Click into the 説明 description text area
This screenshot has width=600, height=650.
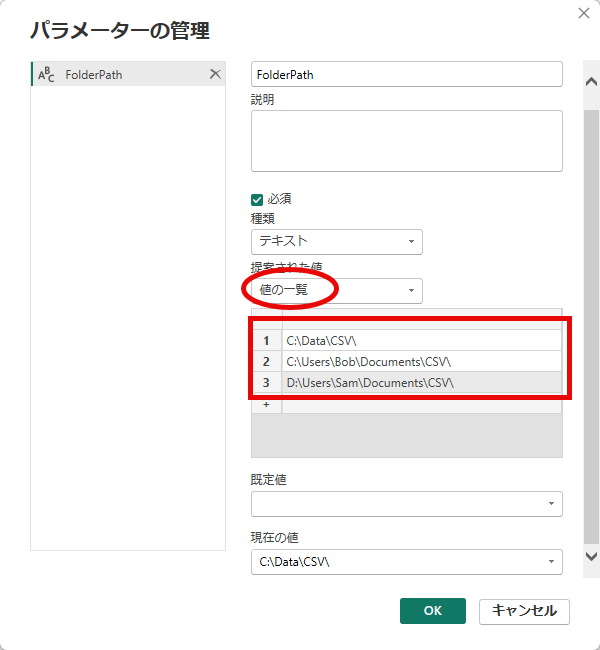(407, 141)
